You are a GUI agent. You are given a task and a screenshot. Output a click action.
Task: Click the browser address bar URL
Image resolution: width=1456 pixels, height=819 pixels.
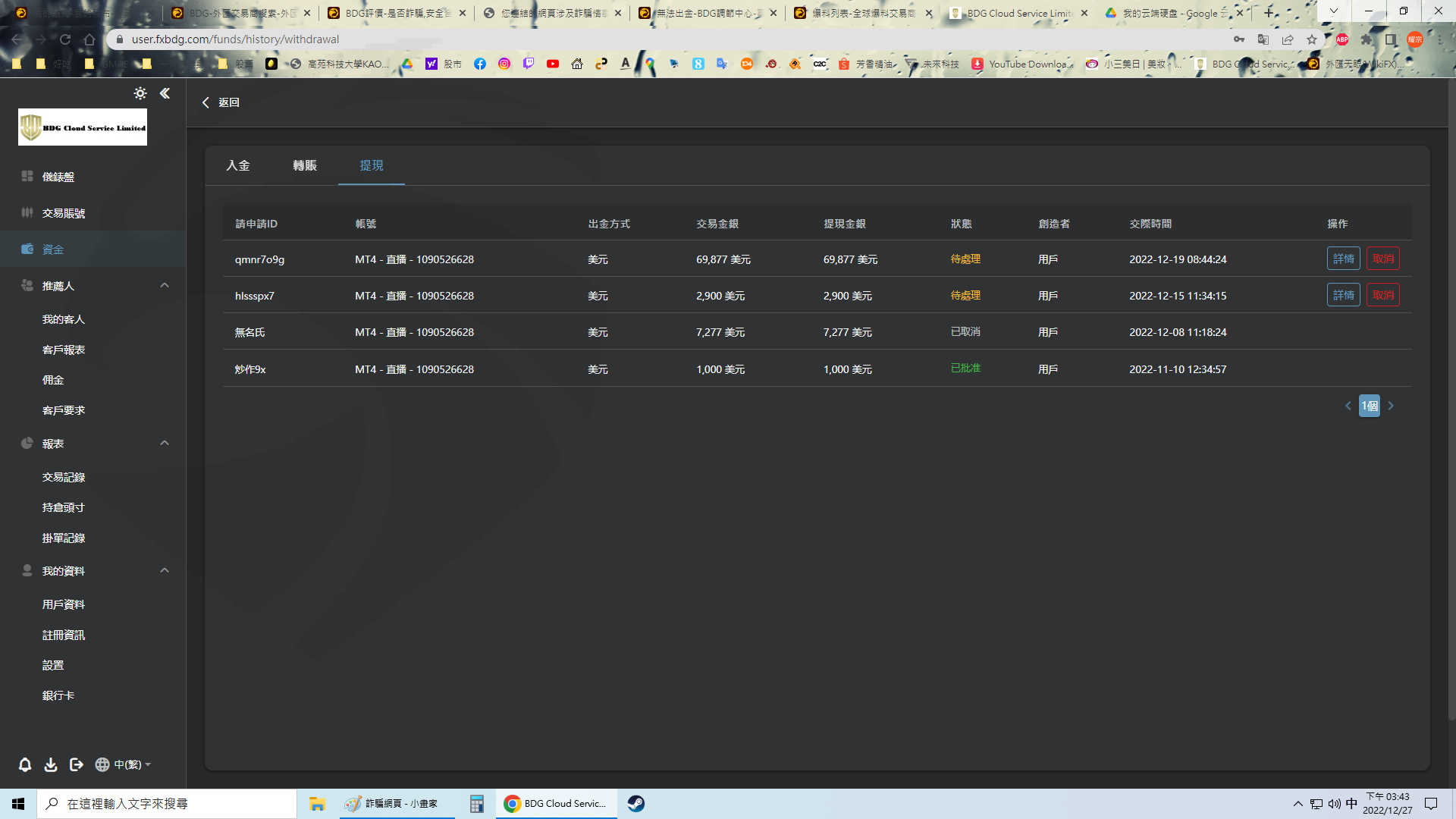tap(235, 39)
